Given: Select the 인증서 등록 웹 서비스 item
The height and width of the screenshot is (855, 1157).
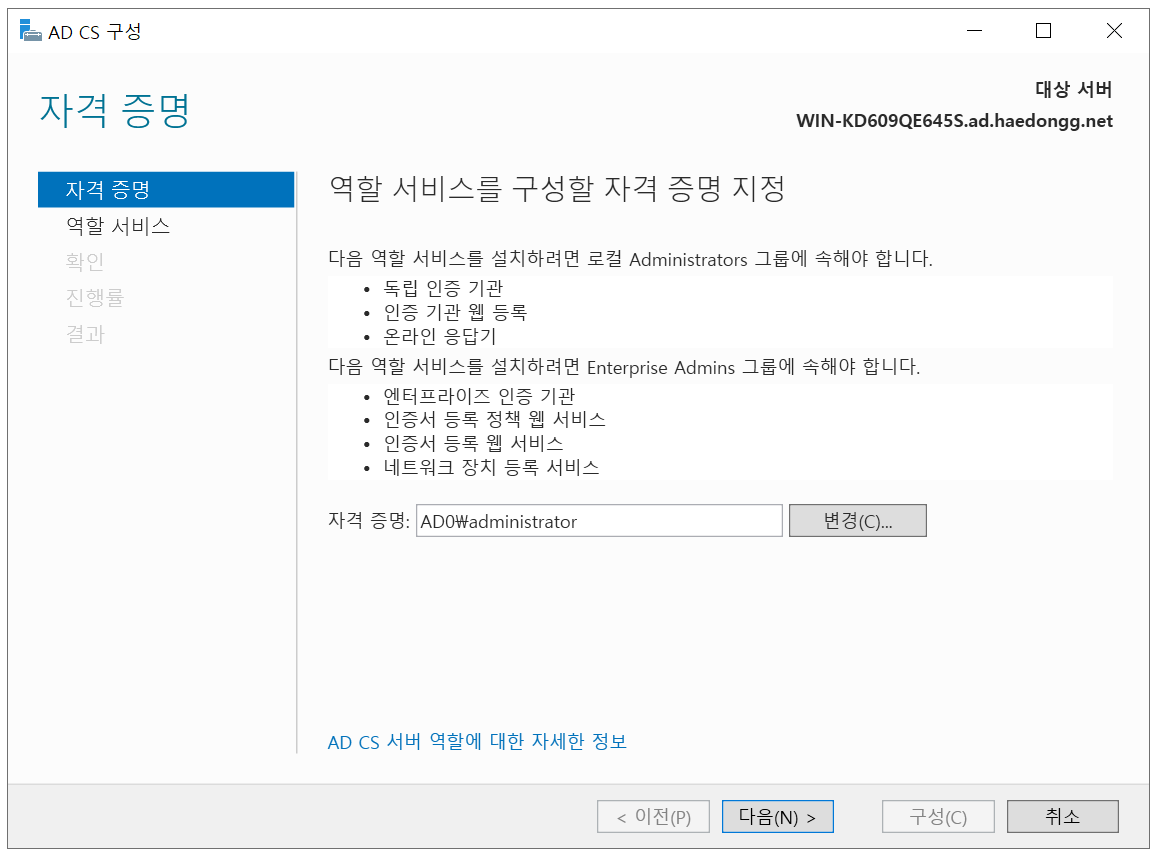Looking at the screenshot, I should (x=473, y=443).
